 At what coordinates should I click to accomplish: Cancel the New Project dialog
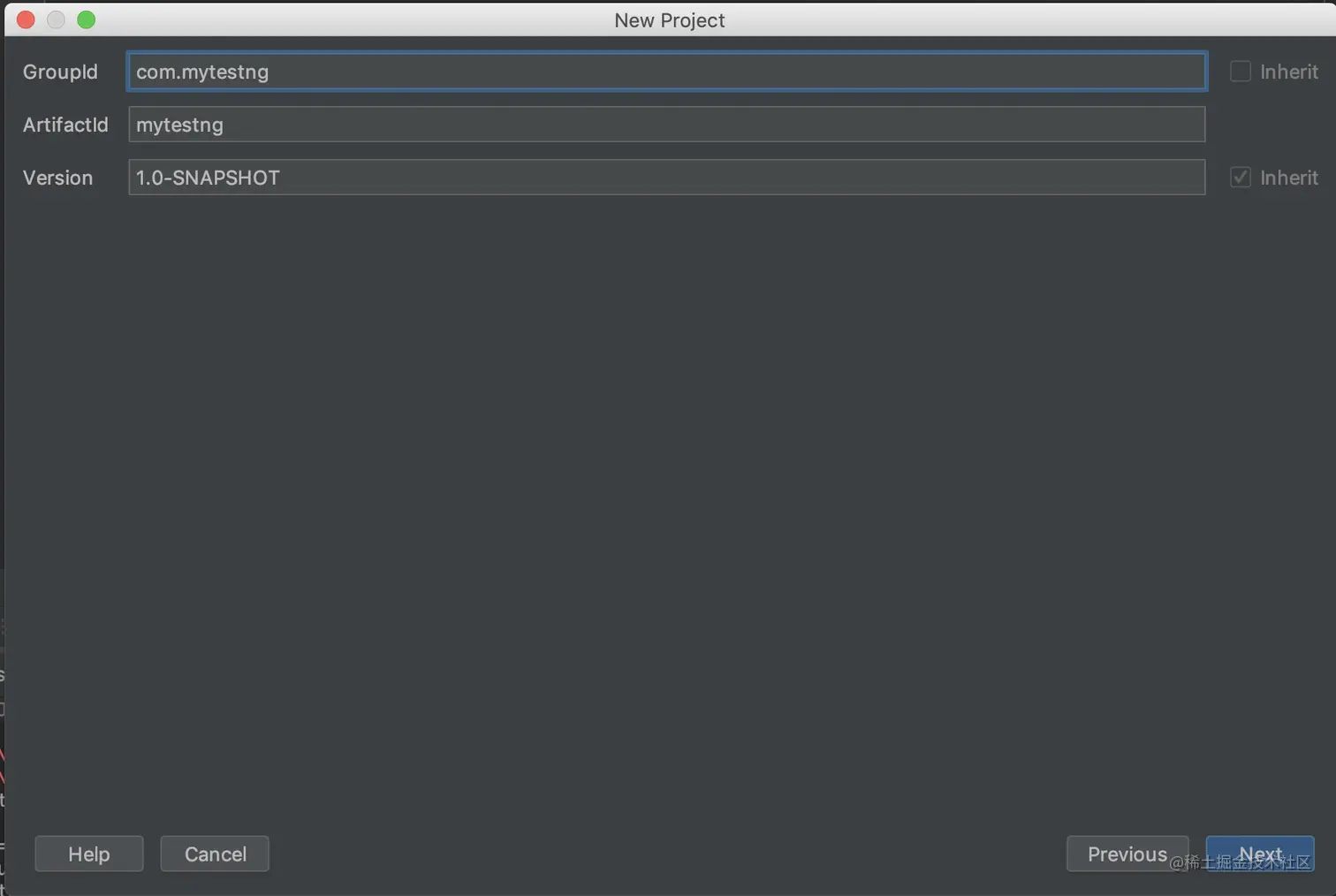[x=215, y=854]
